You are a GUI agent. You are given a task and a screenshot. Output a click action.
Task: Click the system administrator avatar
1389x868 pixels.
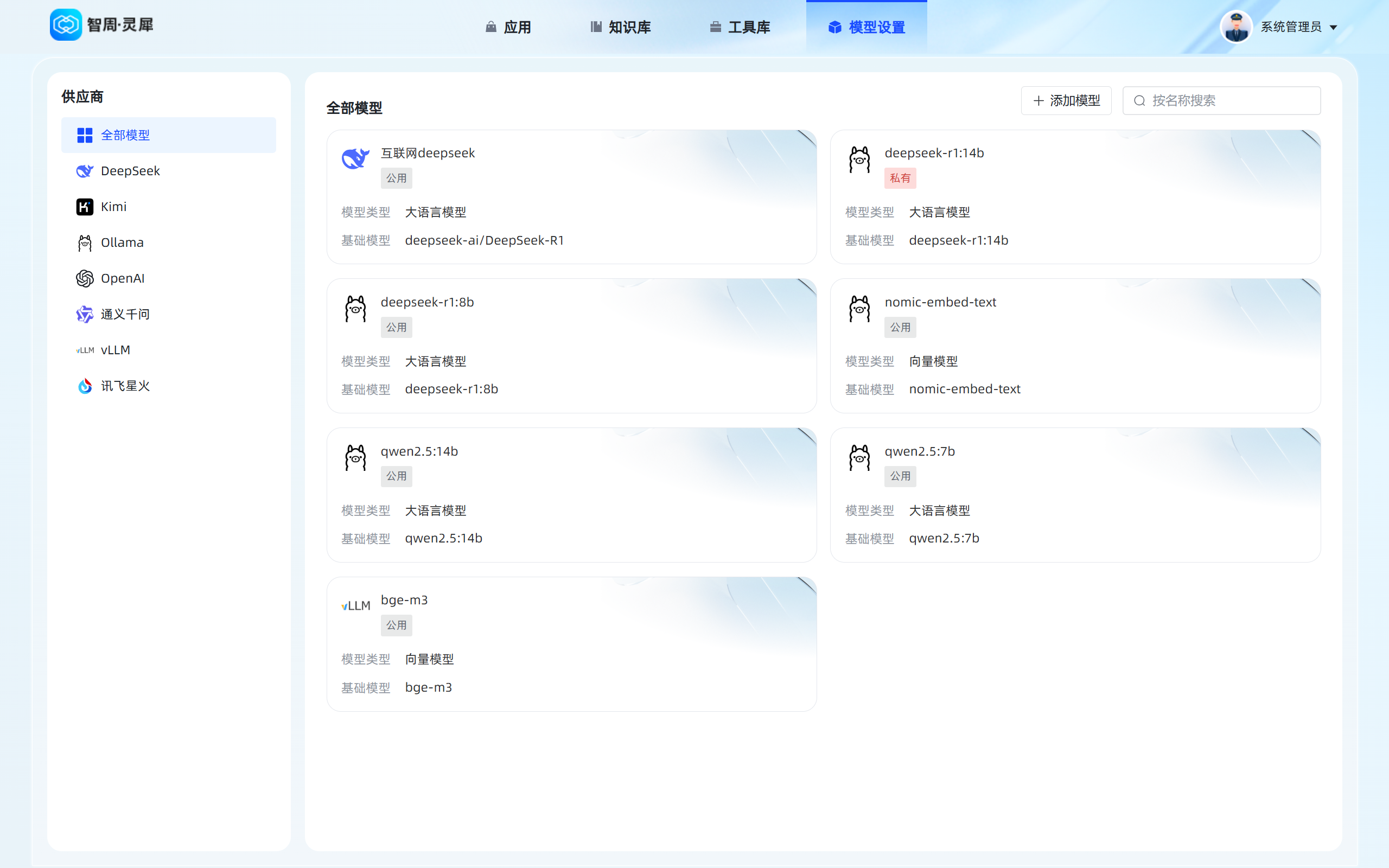[1236, 27]
